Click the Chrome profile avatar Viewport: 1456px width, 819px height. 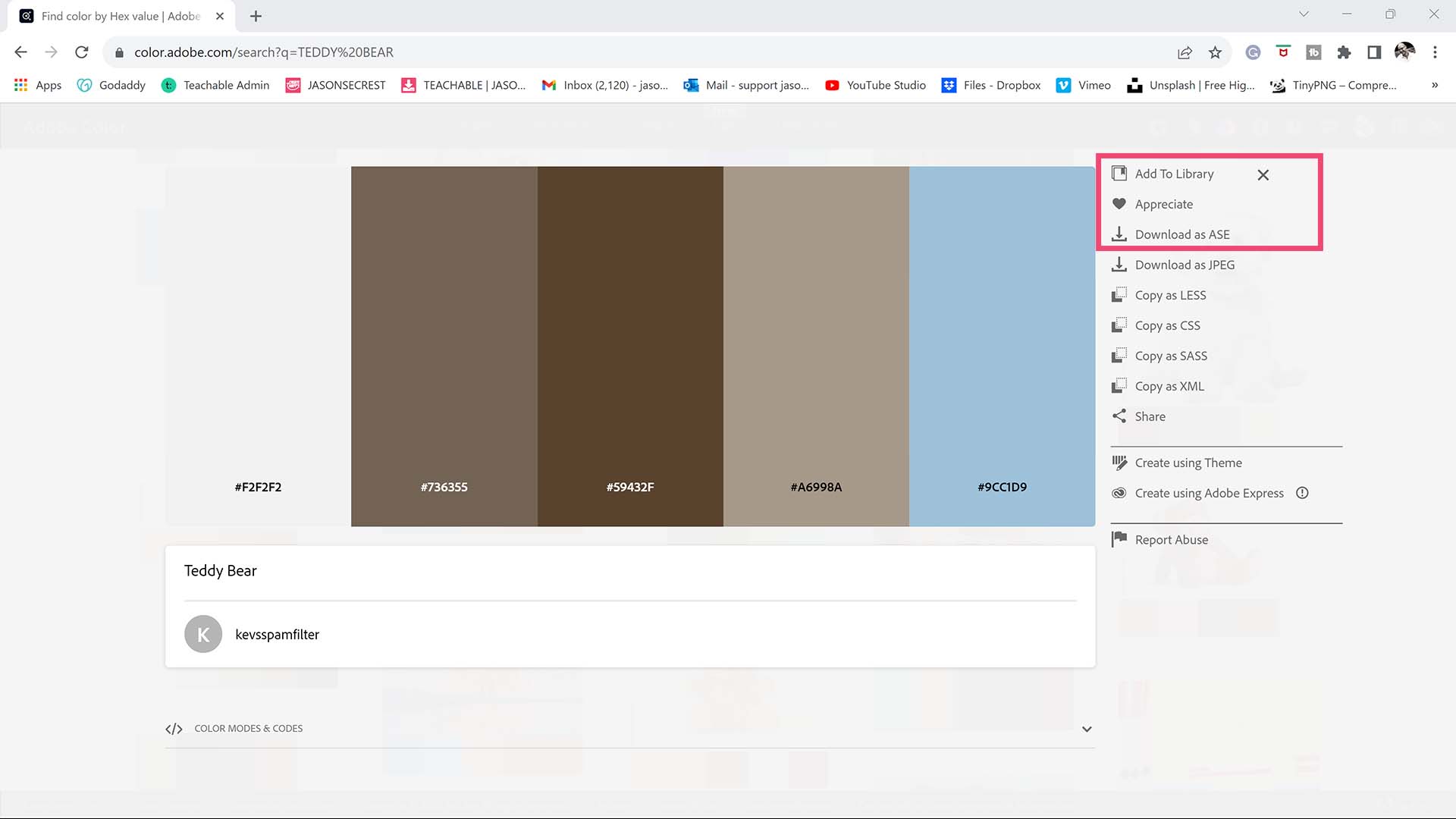1404,52
